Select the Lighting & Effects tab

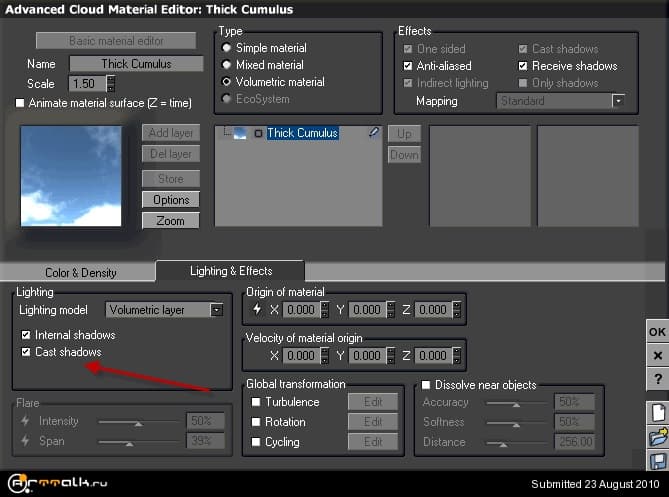[231, 270]
